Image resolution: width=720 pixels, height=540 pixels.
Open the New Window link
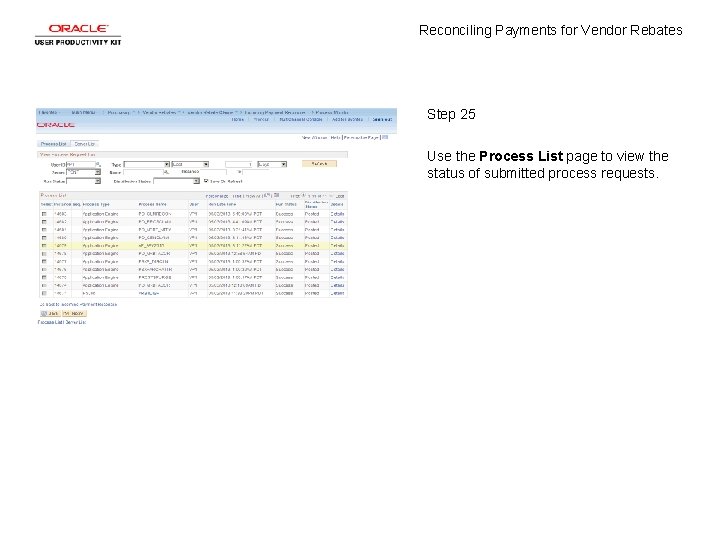click(315, 137)
